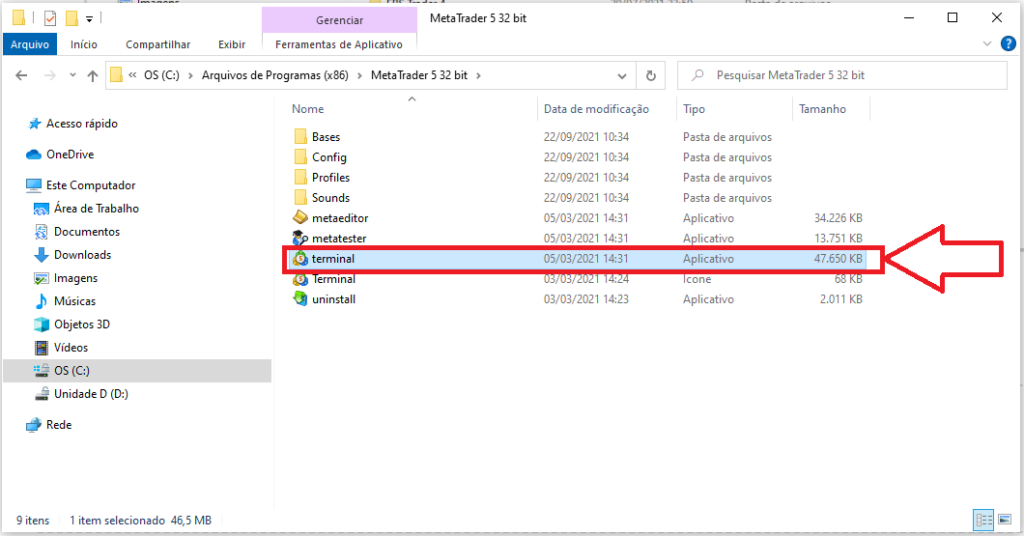Click the Pesquisar MetaTrader search field
This screenshot has height=536, width=1024.
coord(850,75)
